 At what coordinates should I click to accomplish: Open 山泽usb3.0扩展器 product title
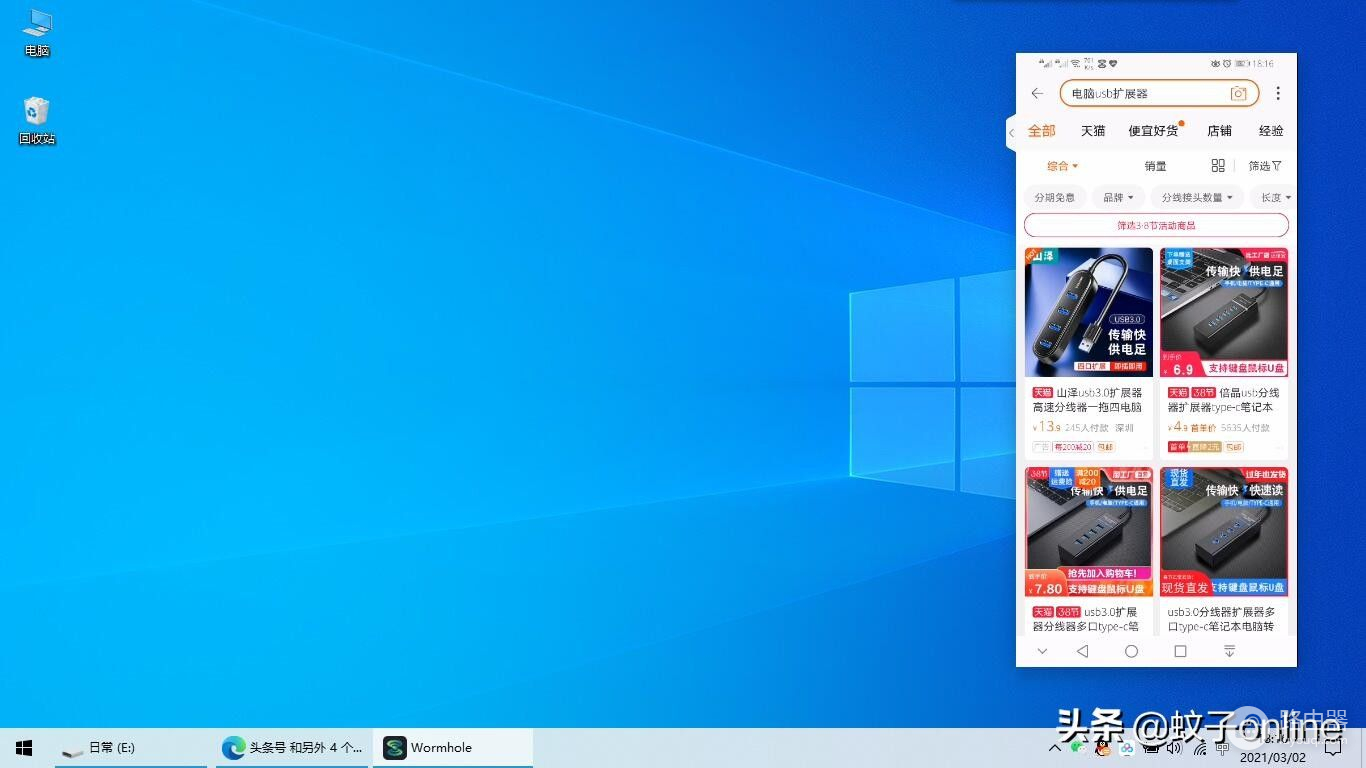point(1088,400)
